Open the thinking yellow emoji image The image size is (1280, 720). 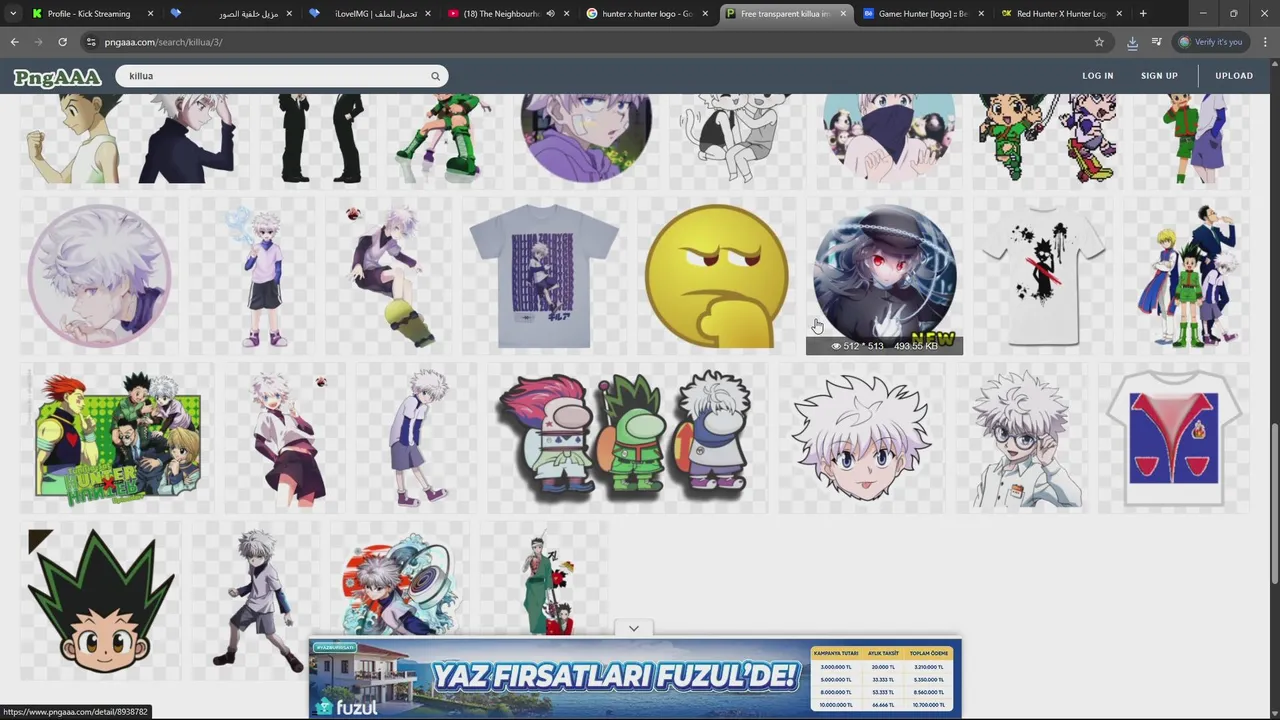716,276
